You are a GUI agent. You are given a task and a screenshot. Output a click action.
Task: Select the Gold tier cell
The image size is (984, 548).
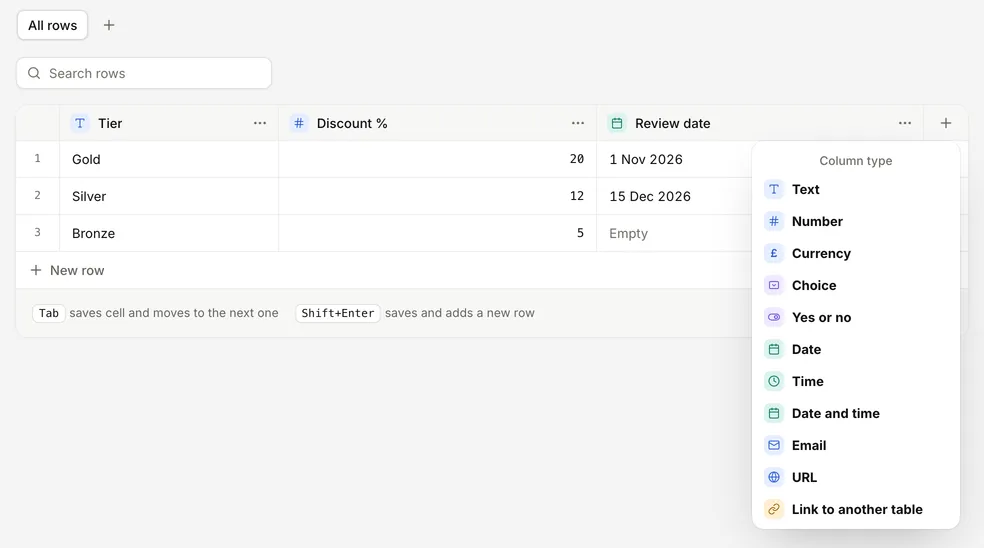(169, 159)
